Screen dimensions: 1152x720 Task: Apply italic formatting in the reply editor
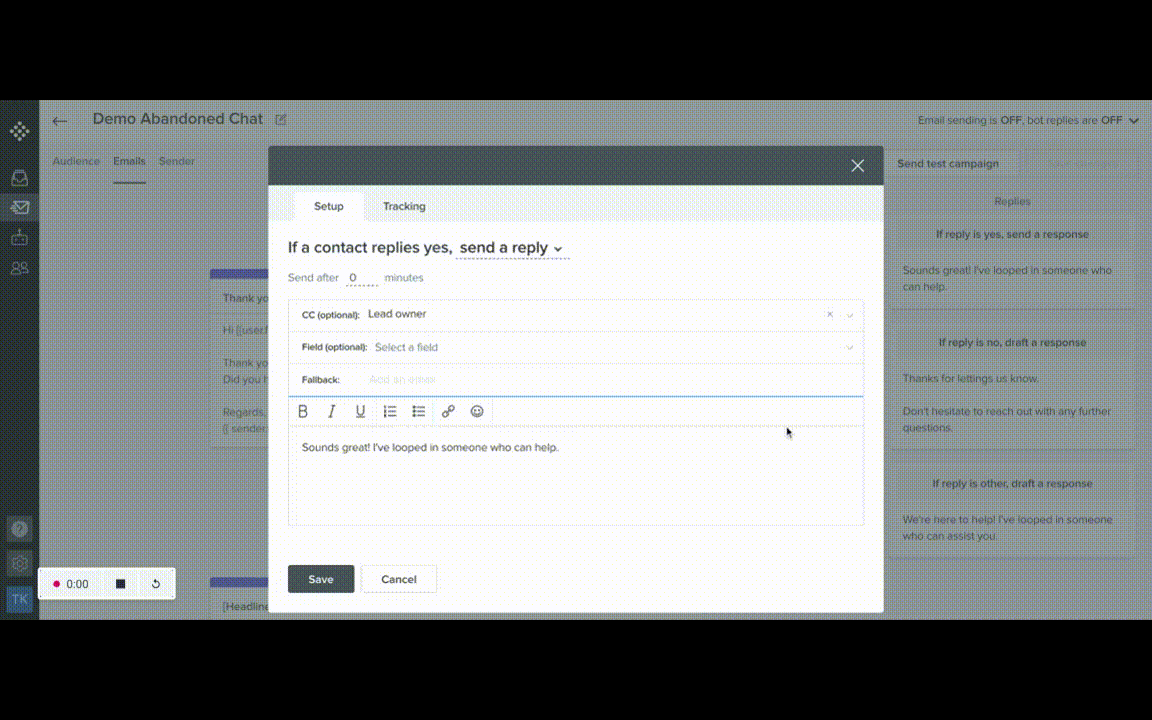coord(331,411)
